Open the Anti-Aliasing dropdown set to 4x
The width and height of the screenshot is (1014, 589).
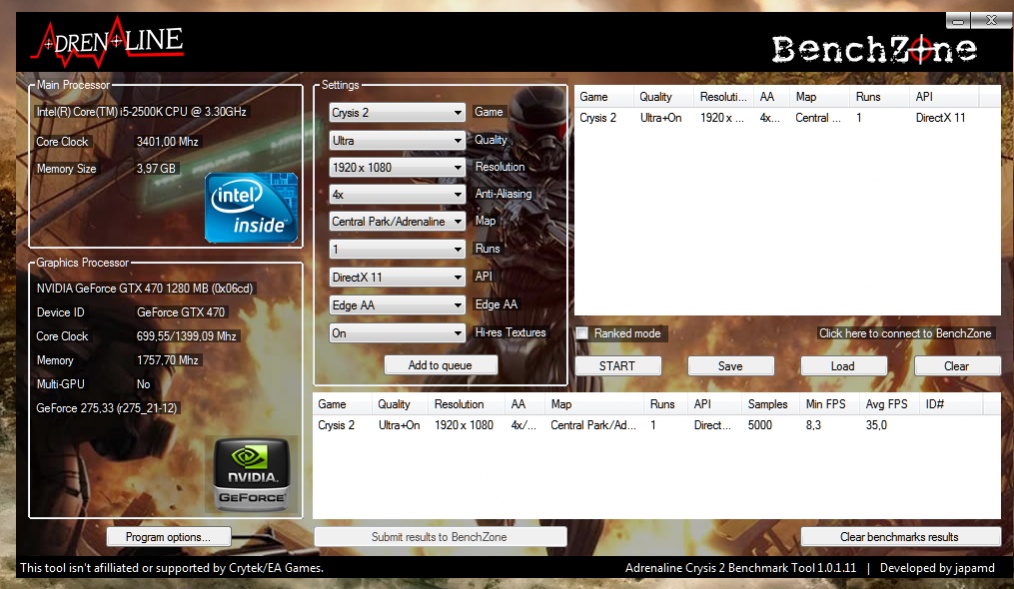pyautogui.click(x=397, y=194)
